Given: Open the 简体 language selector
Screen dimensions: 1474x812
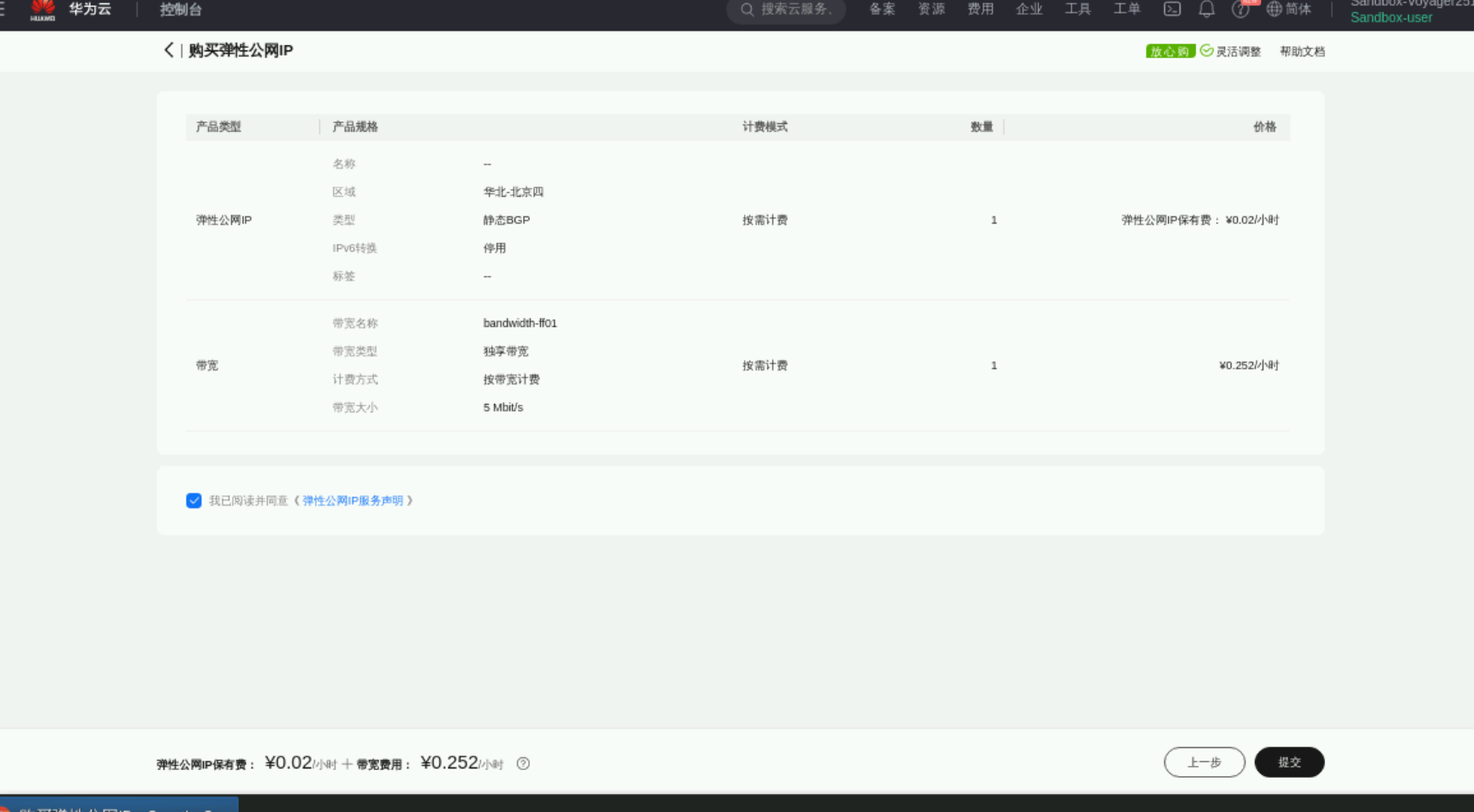Looking at the screenshot, I should pyautogui.click(x=1289, y=9).
